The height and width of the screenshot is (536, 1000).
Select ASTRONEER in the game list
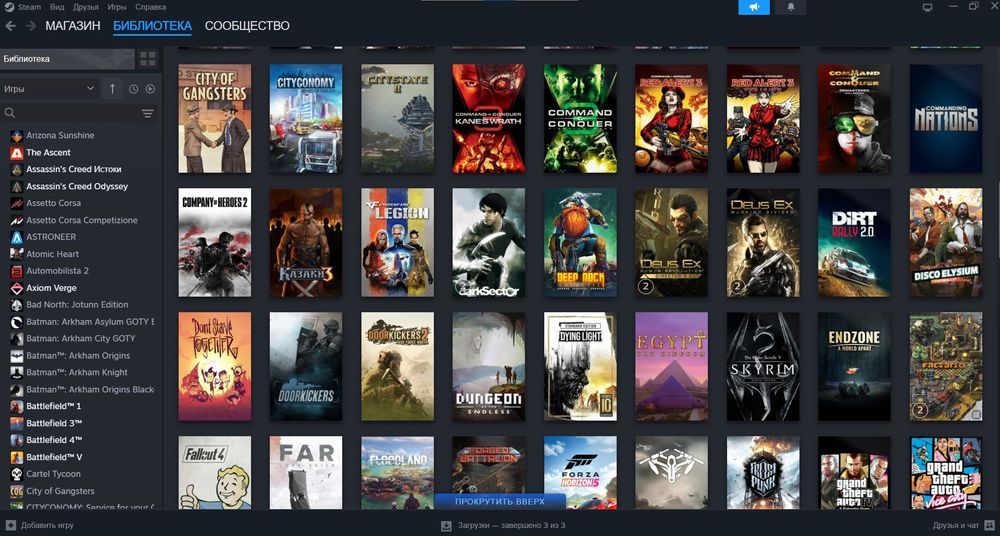51,237
